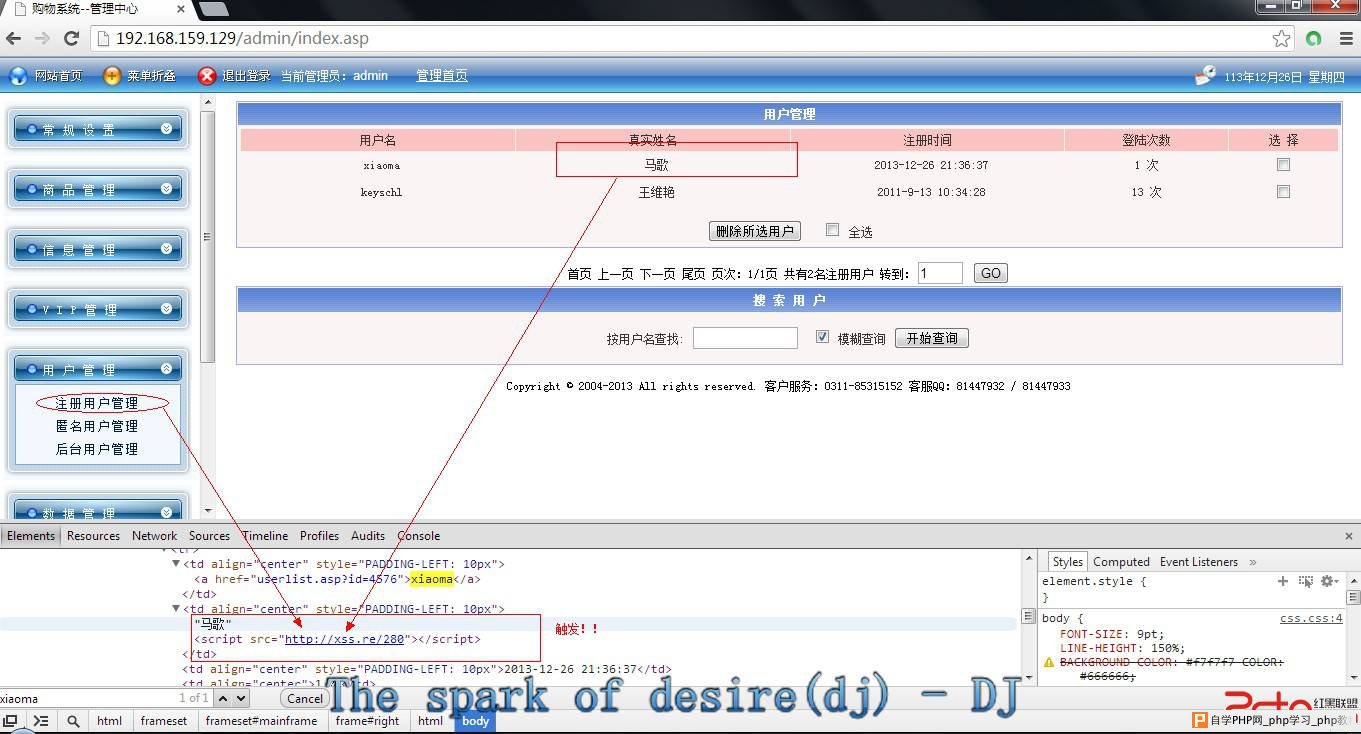Expand the 信息管理 sidebar section

[98, 249]
